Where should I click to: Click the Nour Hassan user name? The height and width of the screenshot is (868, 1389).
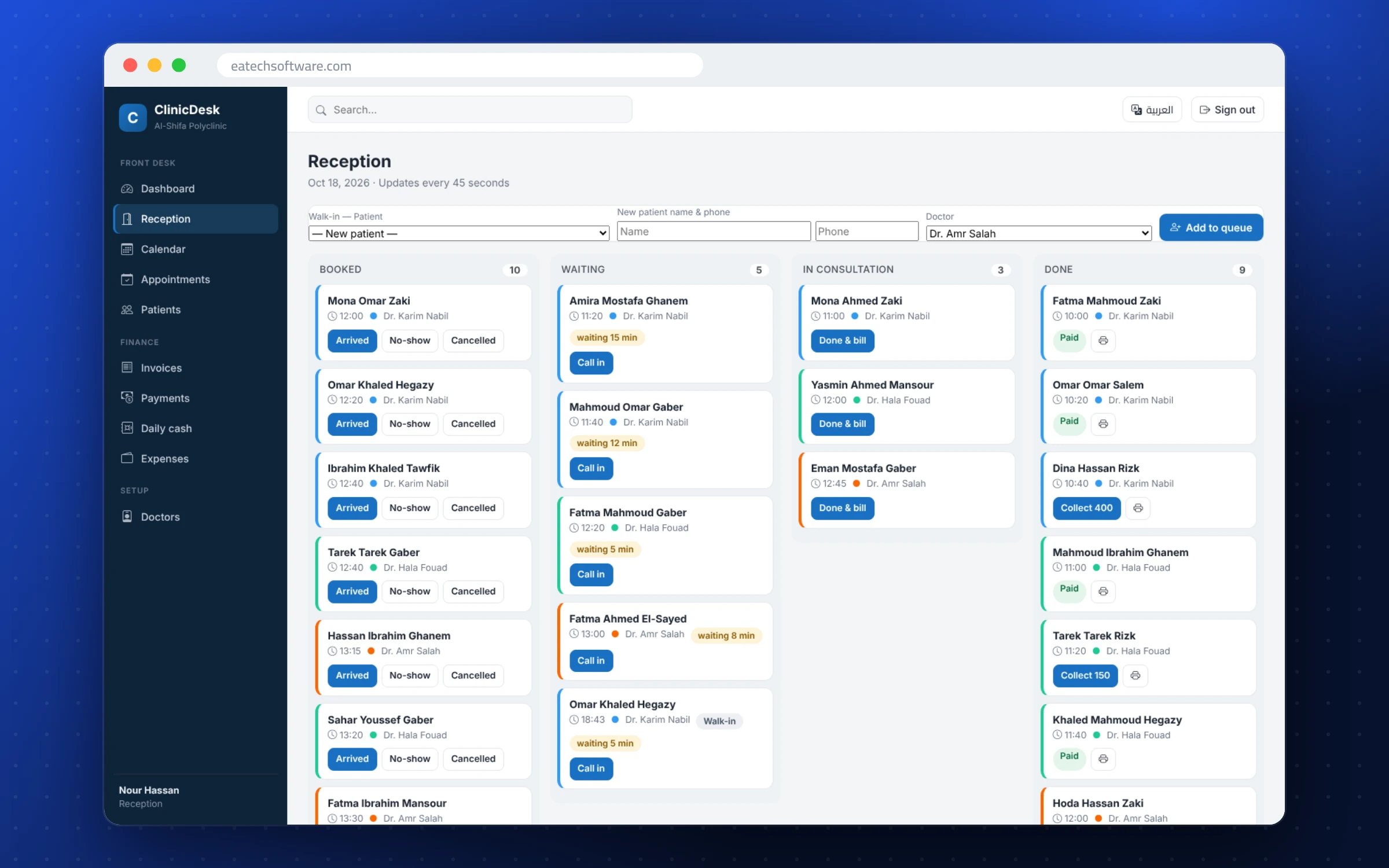click(149, 790)
